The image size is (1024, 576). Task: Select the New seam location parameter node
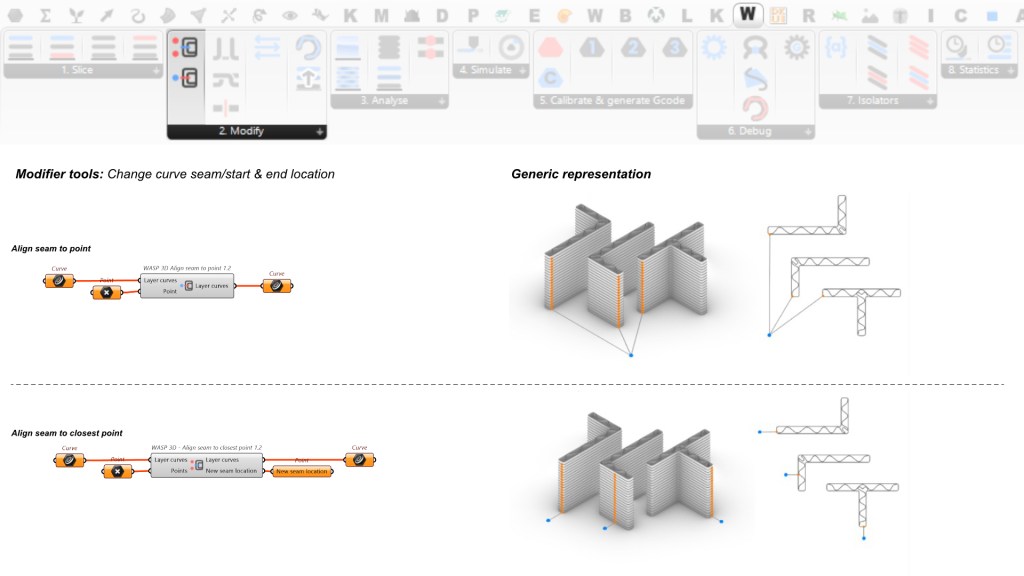[301, 471]
